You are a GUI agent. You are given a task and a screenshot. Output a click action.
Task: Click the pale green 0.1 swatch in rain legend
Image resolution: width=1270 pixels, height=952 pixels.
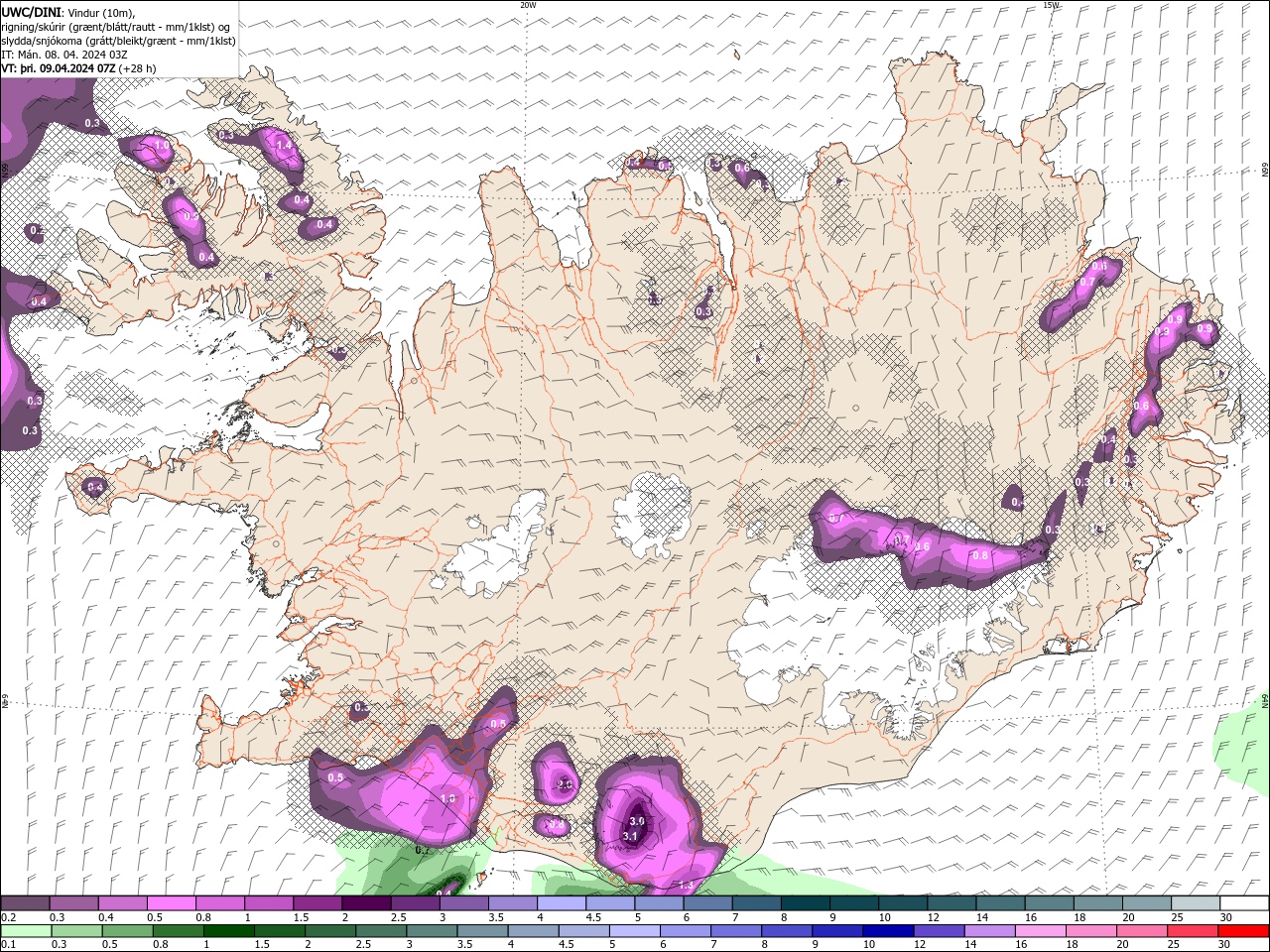pos(26,931)
